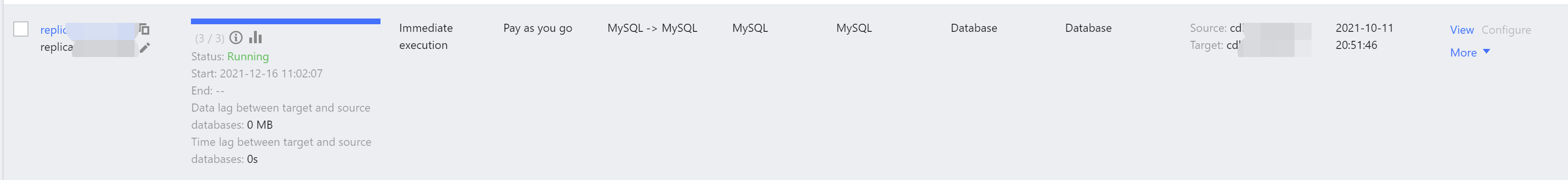Copy the replica task ID

[x=144, y=28]
